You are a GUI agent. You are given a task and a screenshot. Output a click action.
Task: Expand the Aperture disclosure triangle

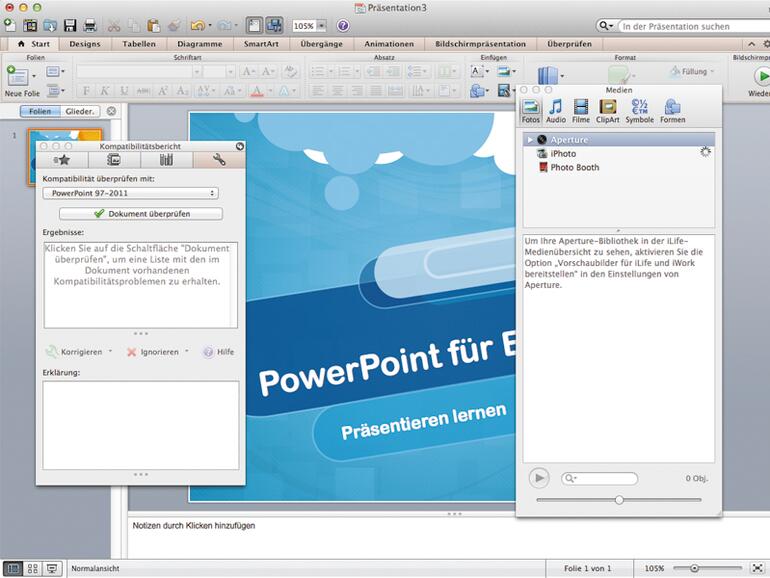(529, 140)
